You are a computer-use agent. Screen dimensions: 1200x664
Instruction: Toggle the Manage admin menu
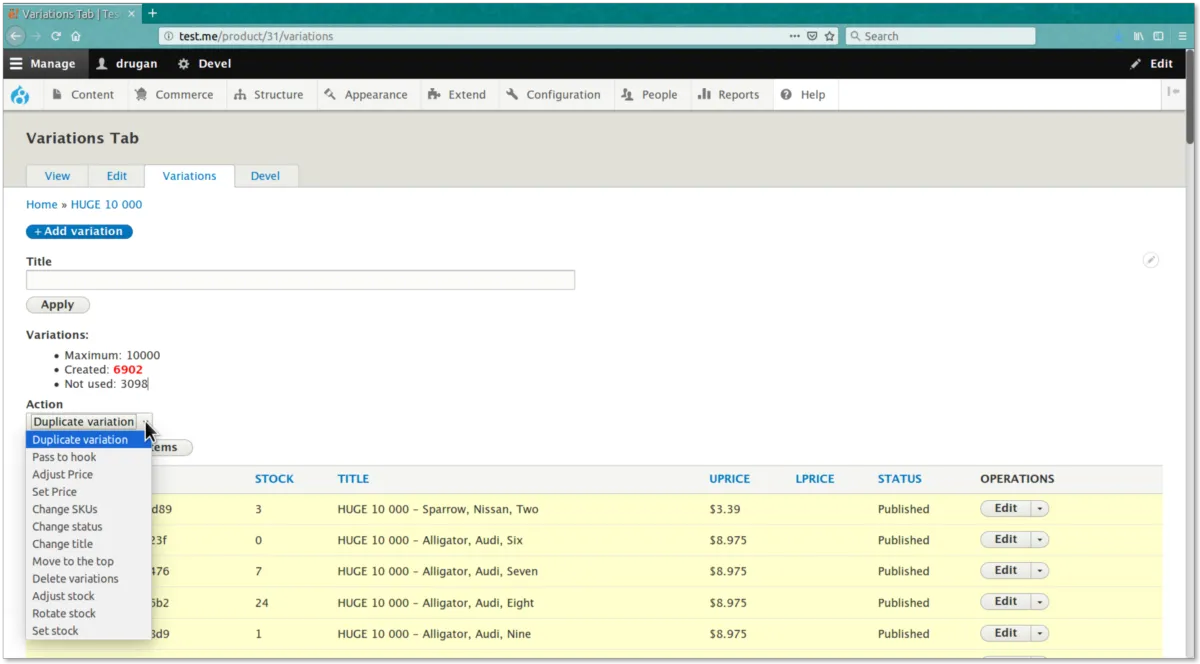pyautogui.click(x=42, y=64)
